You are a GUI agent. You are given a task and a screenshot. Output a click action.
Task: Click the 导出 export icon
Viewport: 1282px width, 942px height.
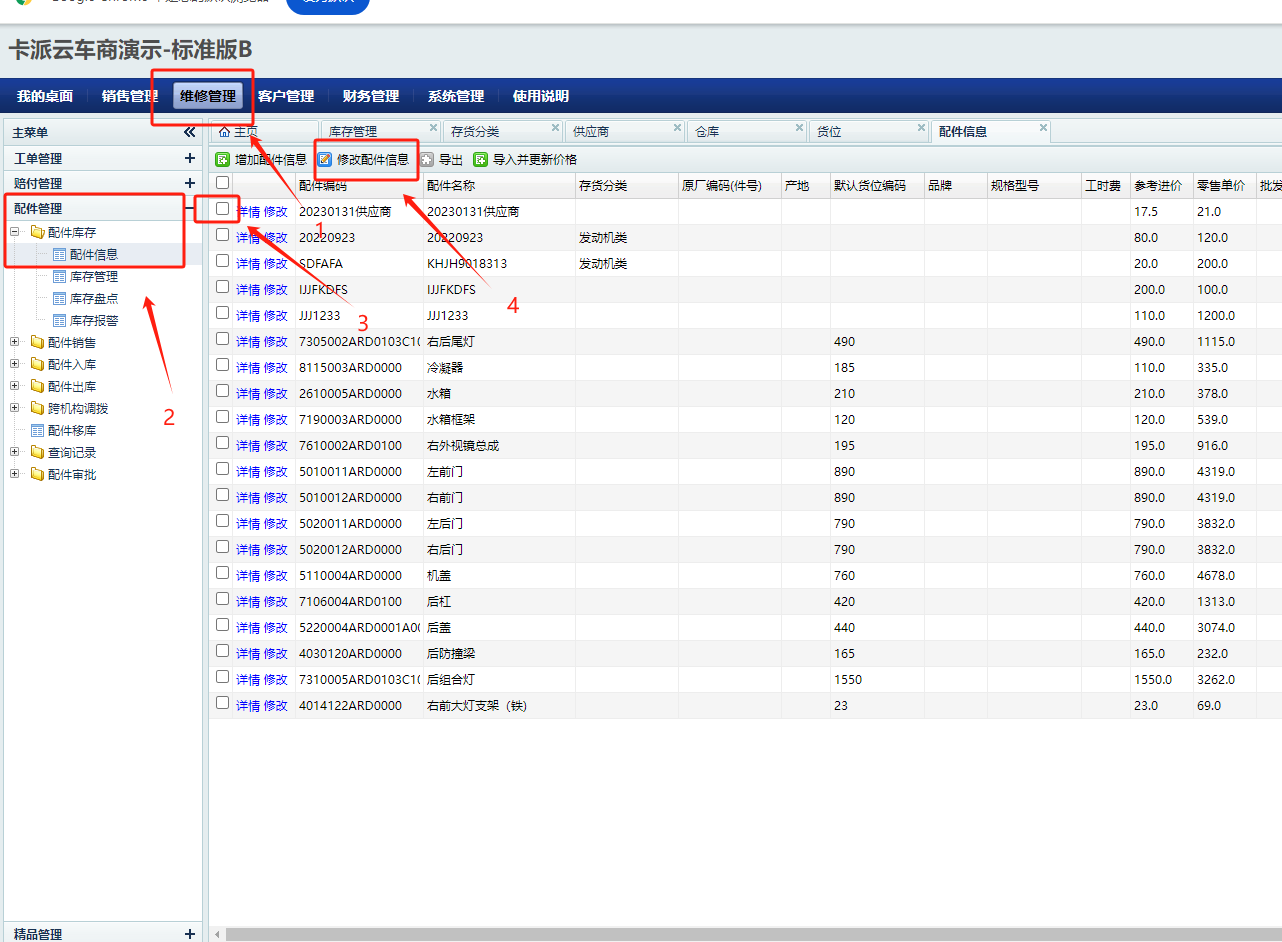[x=427, y=159]
